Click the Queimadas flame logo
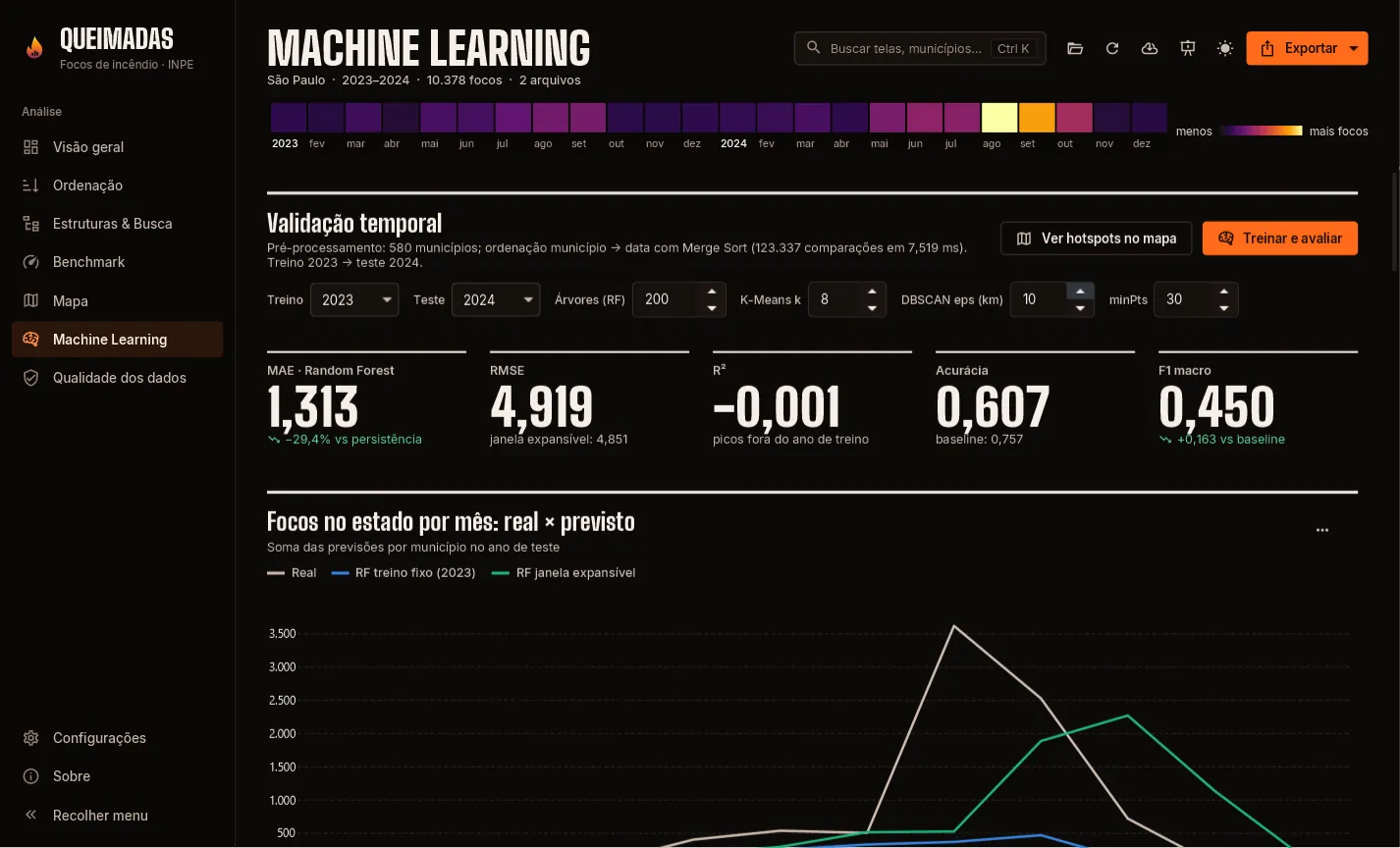This screenshot has height=848, width=1400. (x=34, y=47)
